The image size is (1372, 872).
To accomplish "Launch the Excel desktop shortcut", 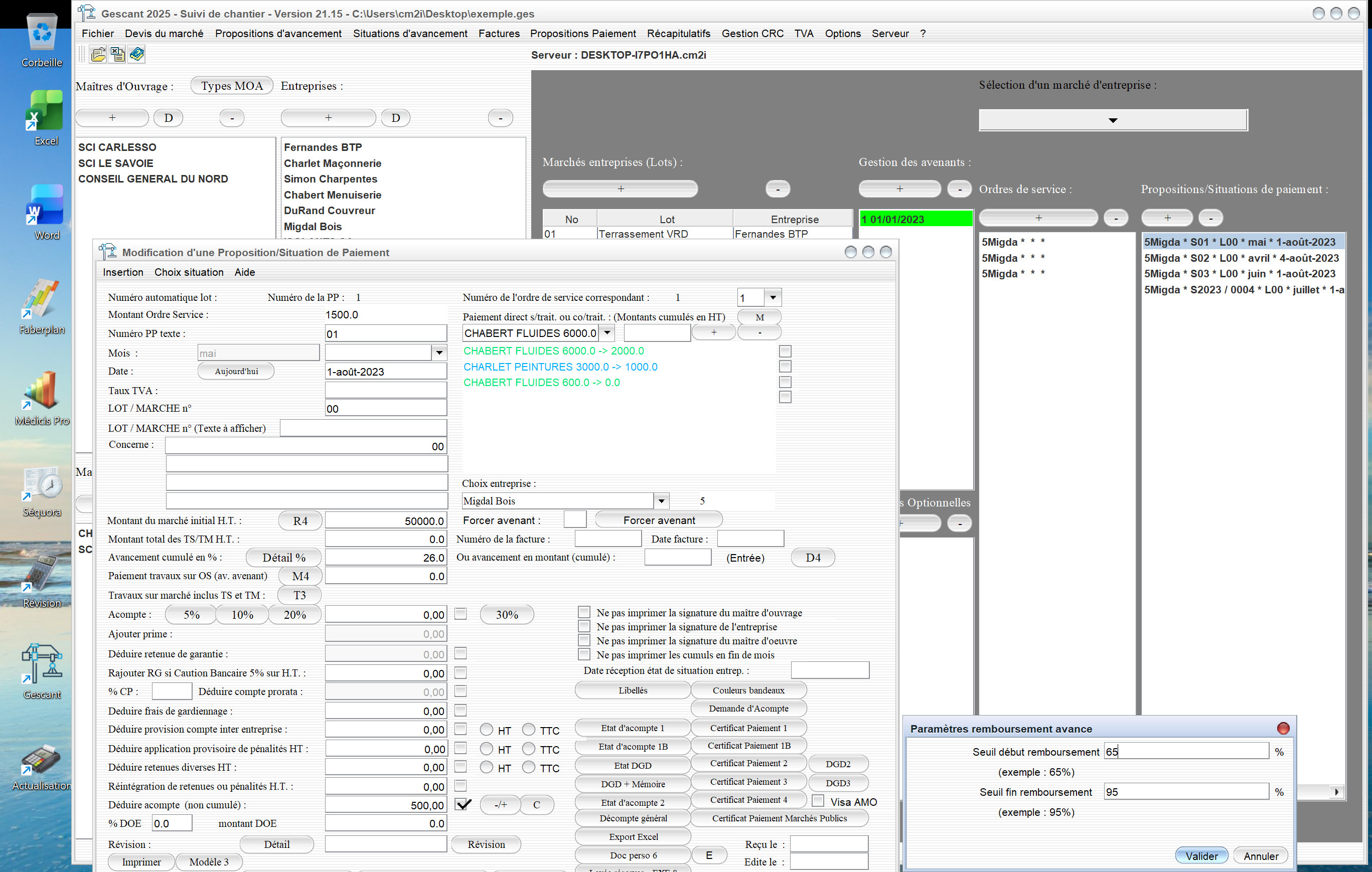I will click(45, 118).
